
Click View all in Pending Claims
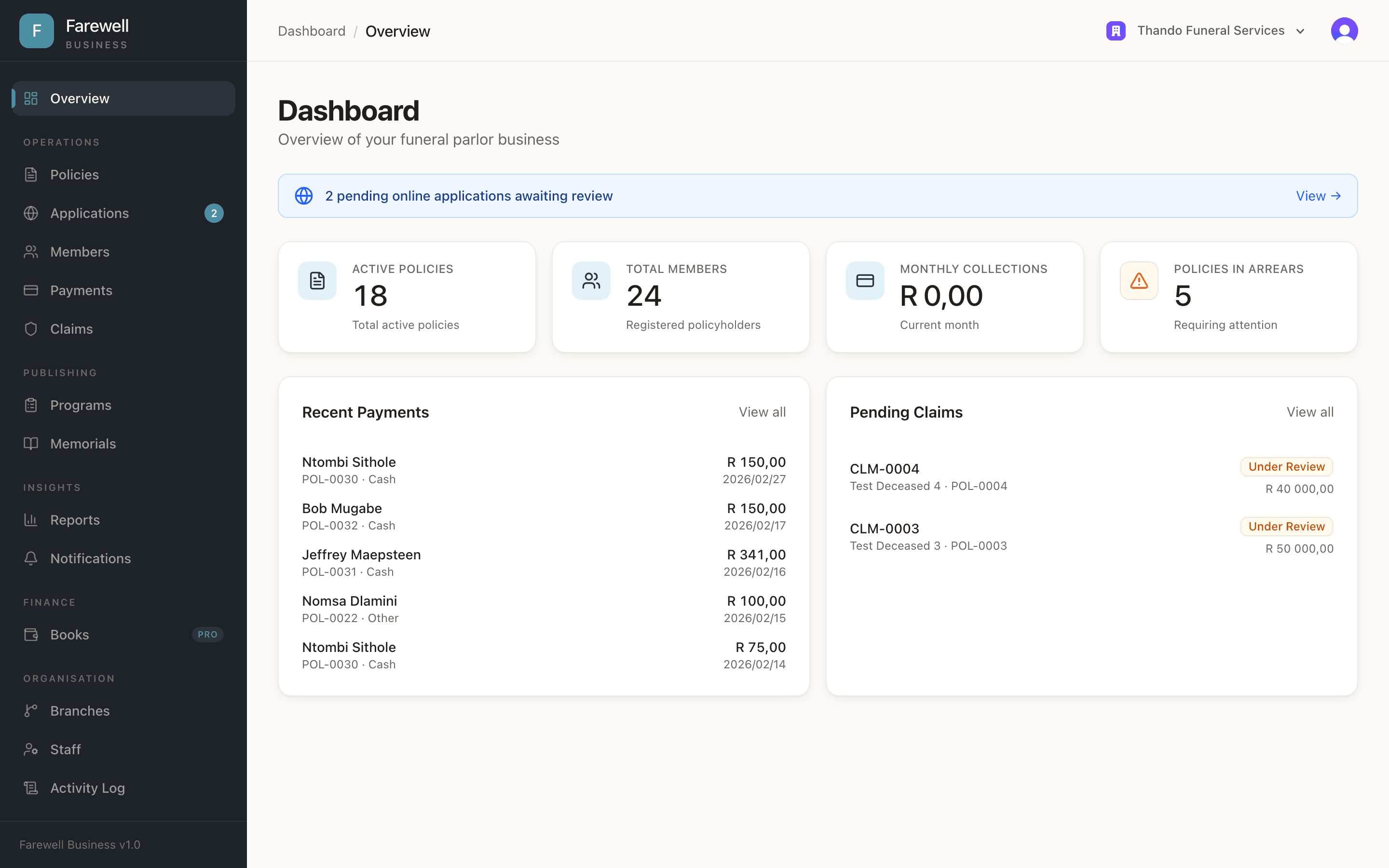(1310, 412)
